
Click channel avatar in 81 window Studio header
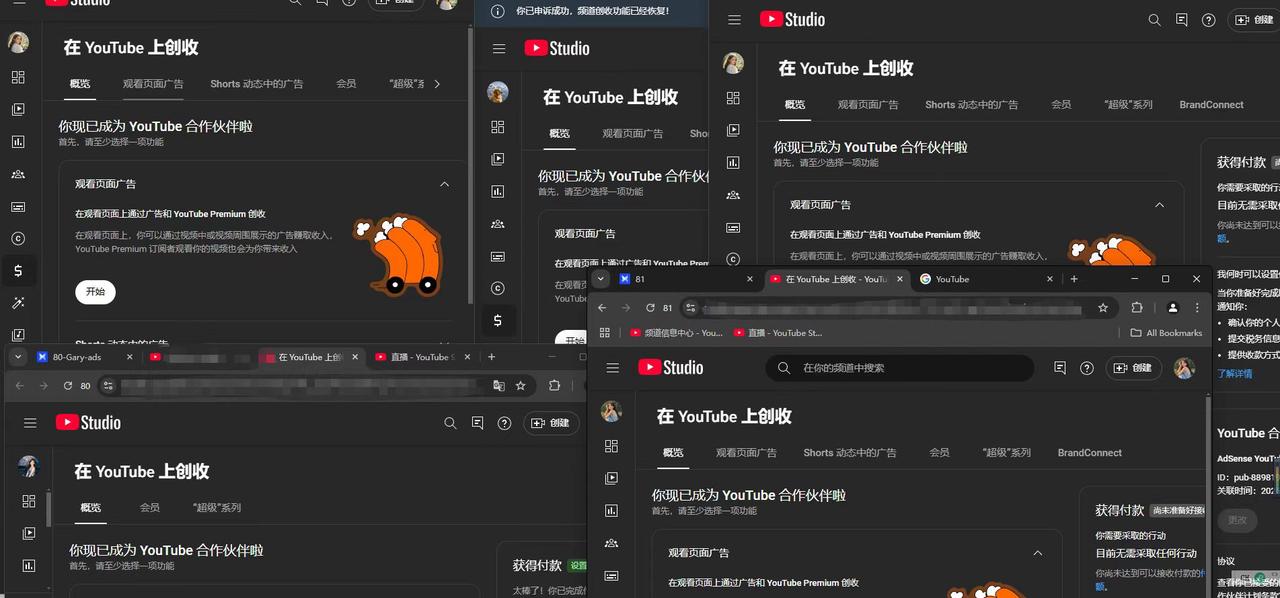click(x=1185, y=368)
